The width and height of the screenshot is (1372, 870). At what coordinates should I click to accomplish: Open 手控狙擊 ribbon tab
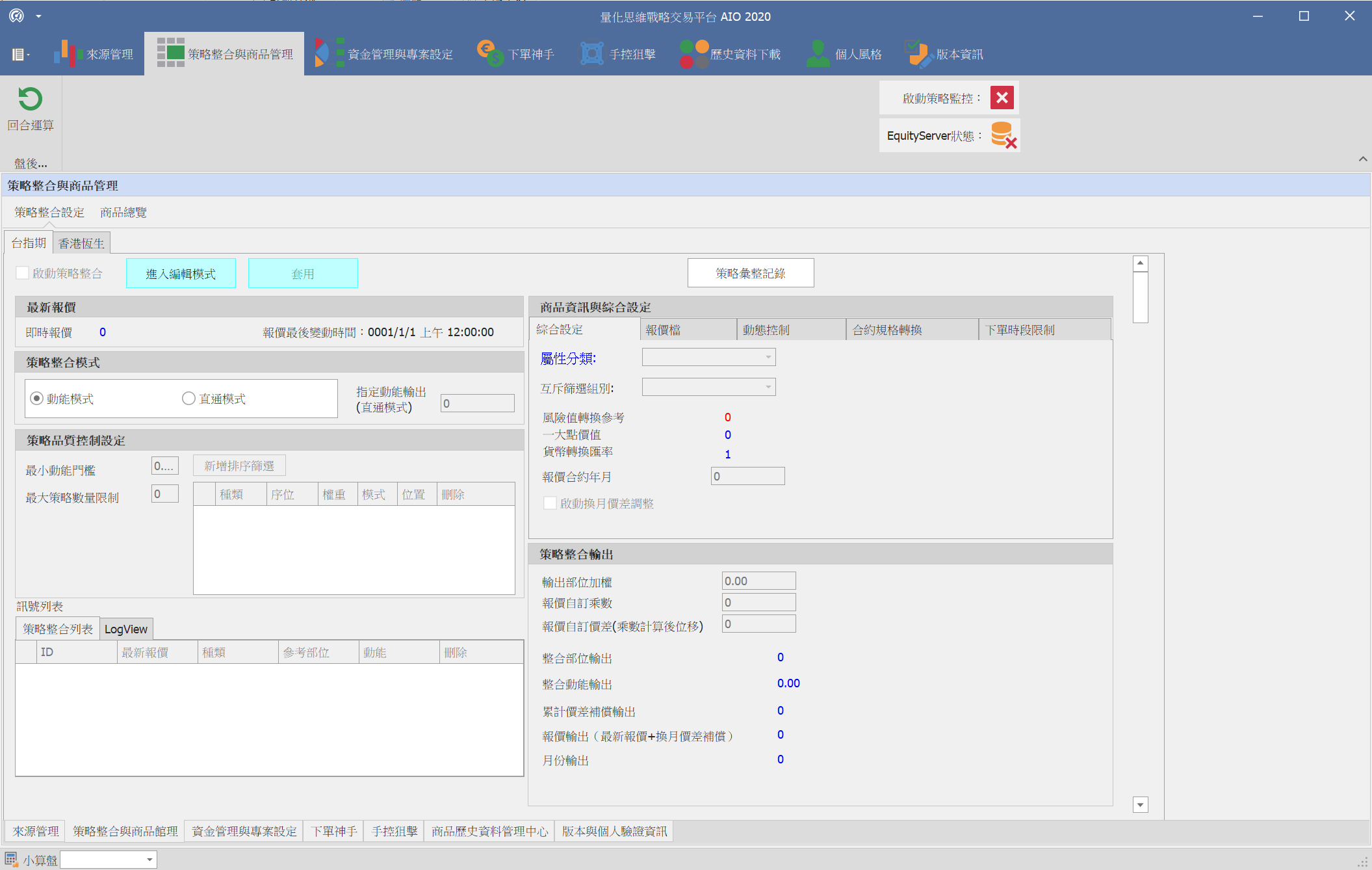click(618, 54)
